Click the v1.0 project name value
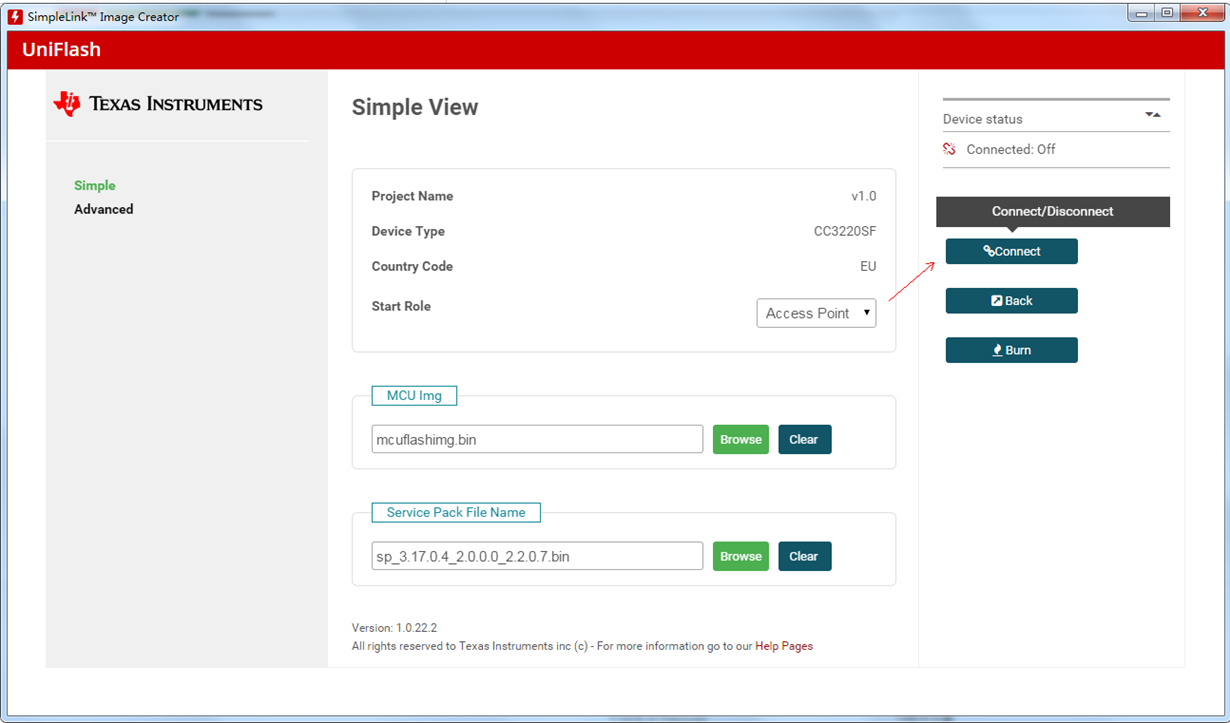The width and height of the screenshot is (1230, 723). [x=864, y=196]
